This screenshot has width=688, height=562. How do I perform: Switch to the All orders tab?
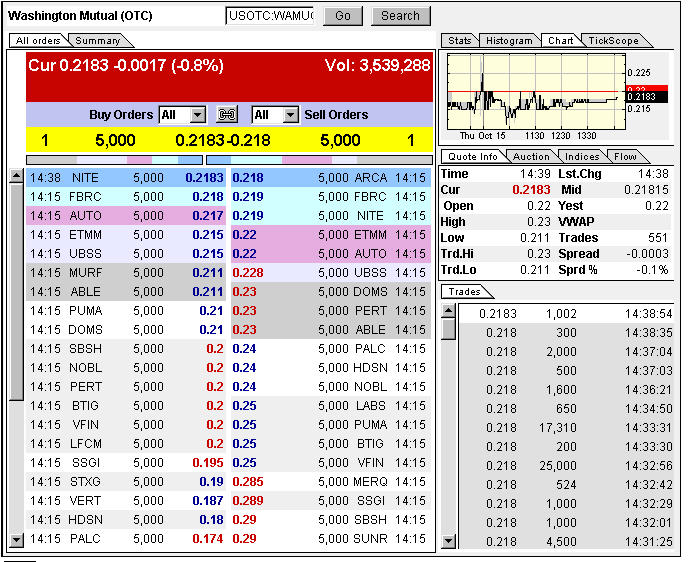tap(38, 41)
